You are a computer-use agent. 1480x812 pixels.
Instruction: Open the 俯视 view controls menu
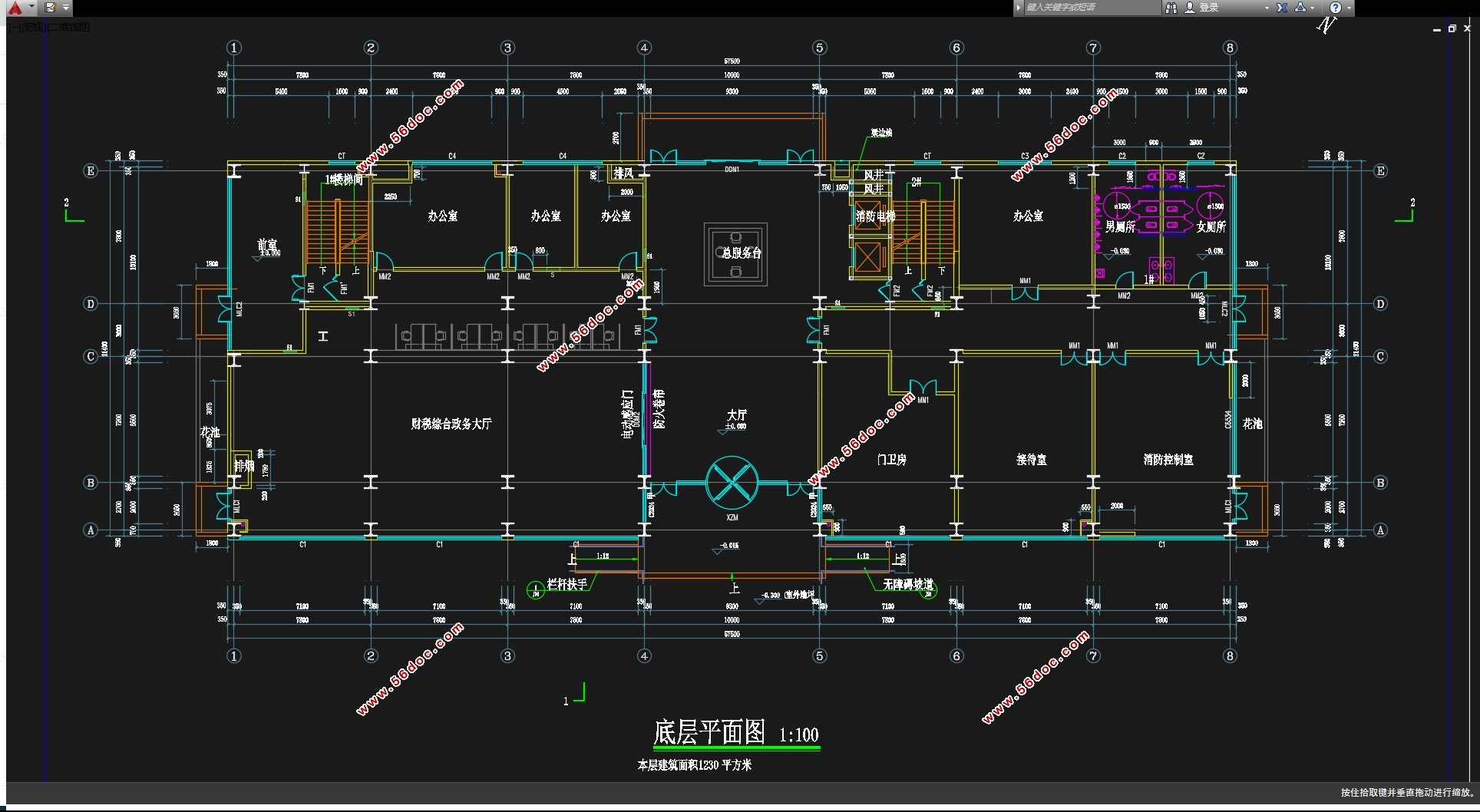click(x=34, y=28)
